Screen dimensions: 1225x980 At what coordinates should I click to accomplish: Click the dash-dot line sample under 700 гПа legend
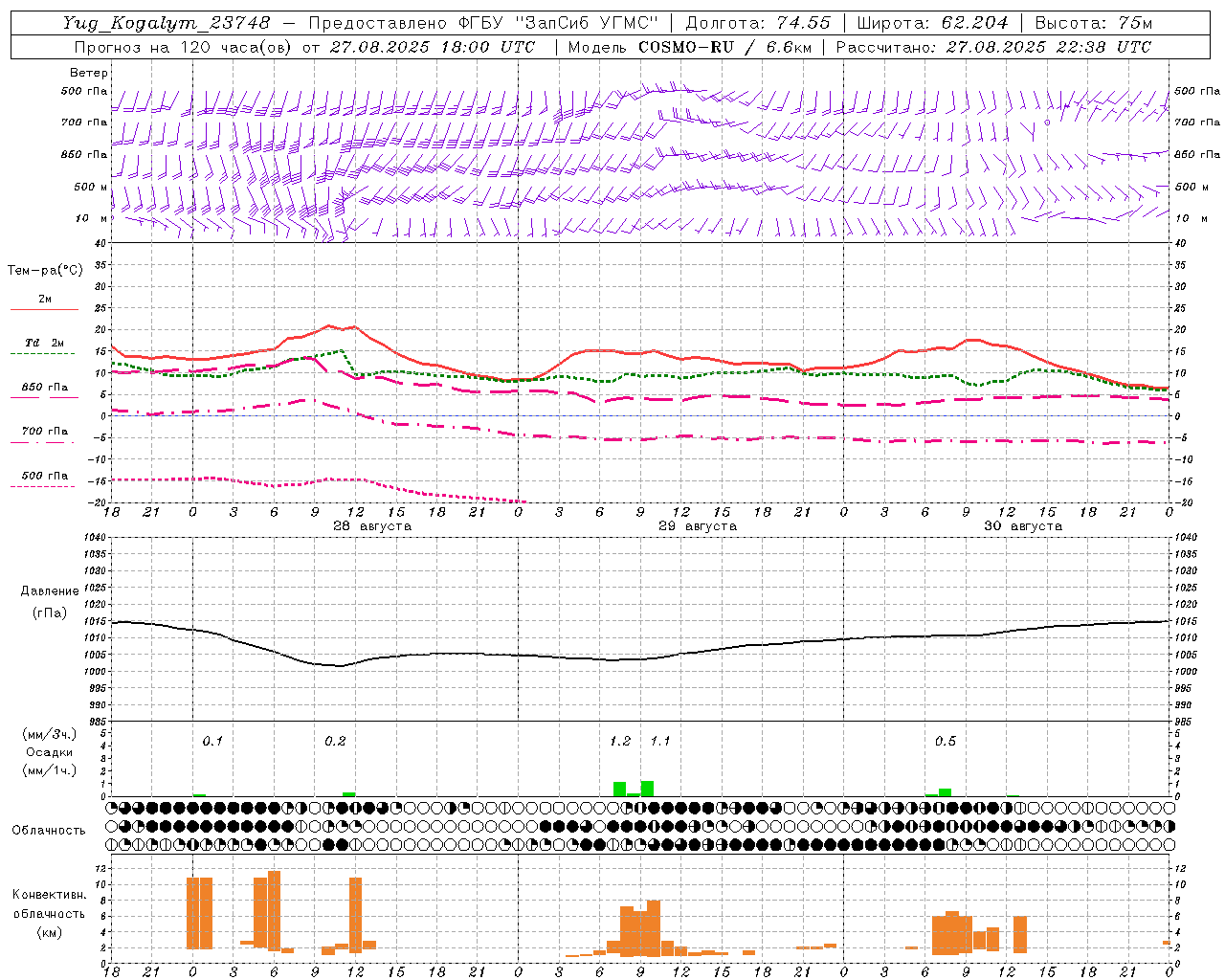42,442
